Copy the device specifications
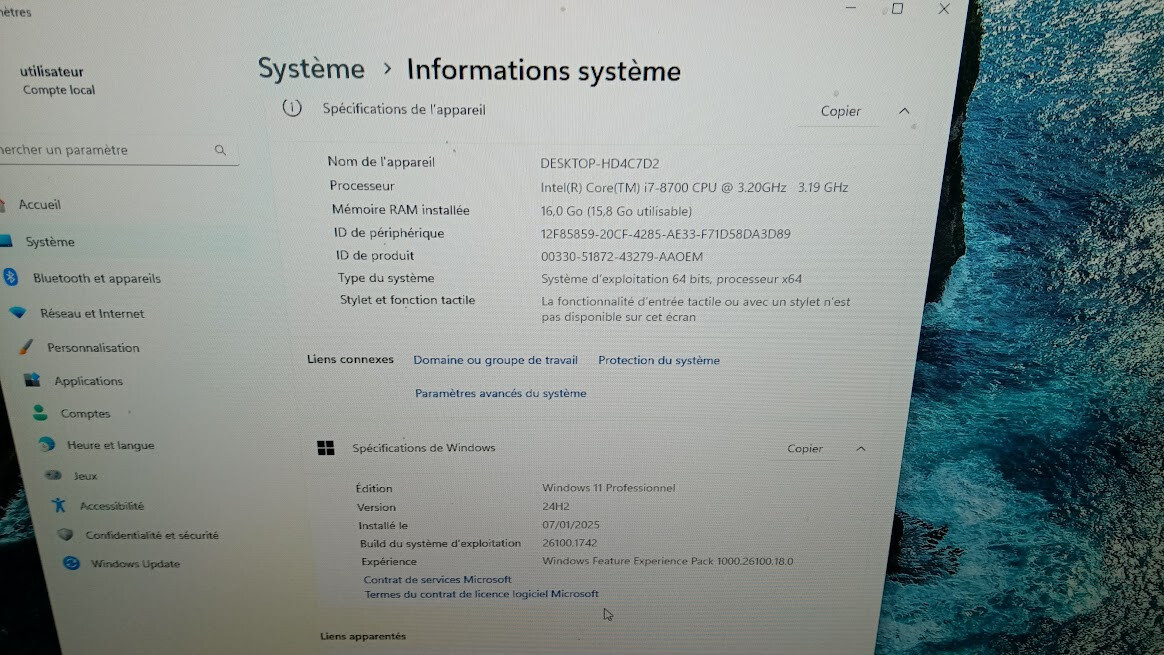The width and height of the screenshot is (1164, 655). (x=840, y=111)
